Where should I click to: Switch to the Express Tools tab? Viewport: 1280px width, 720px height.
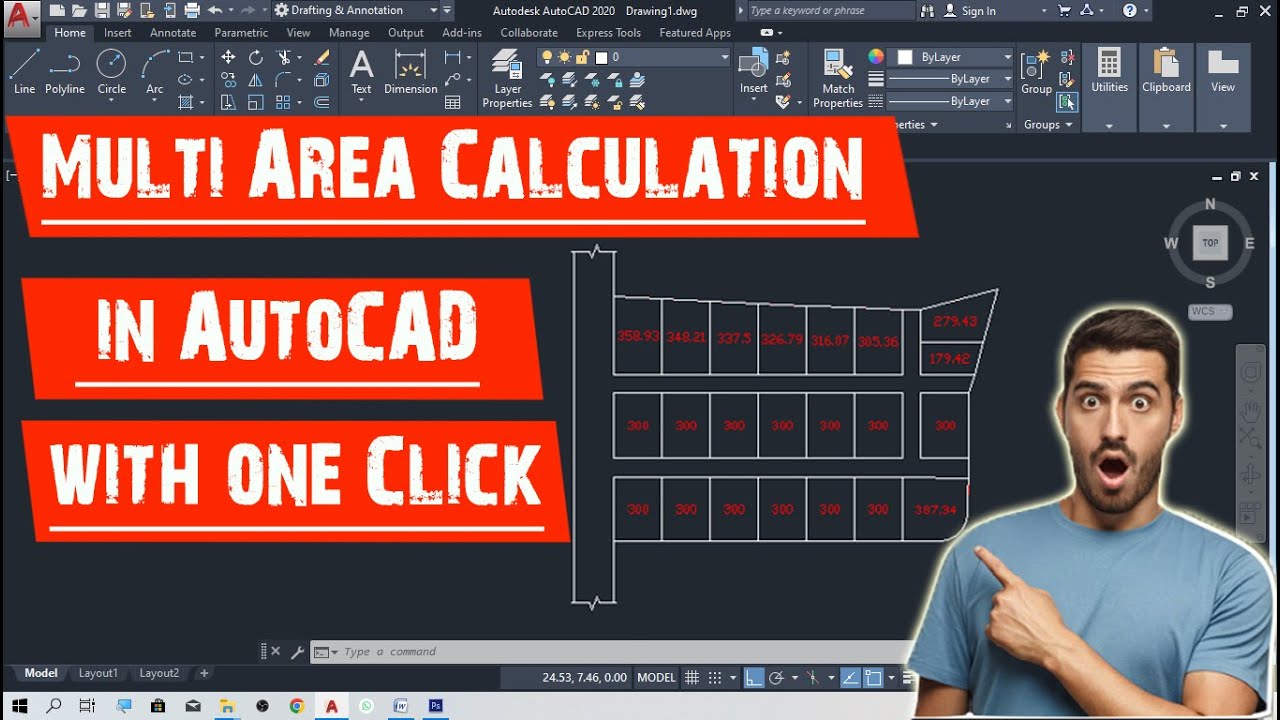tap(608, 32)
